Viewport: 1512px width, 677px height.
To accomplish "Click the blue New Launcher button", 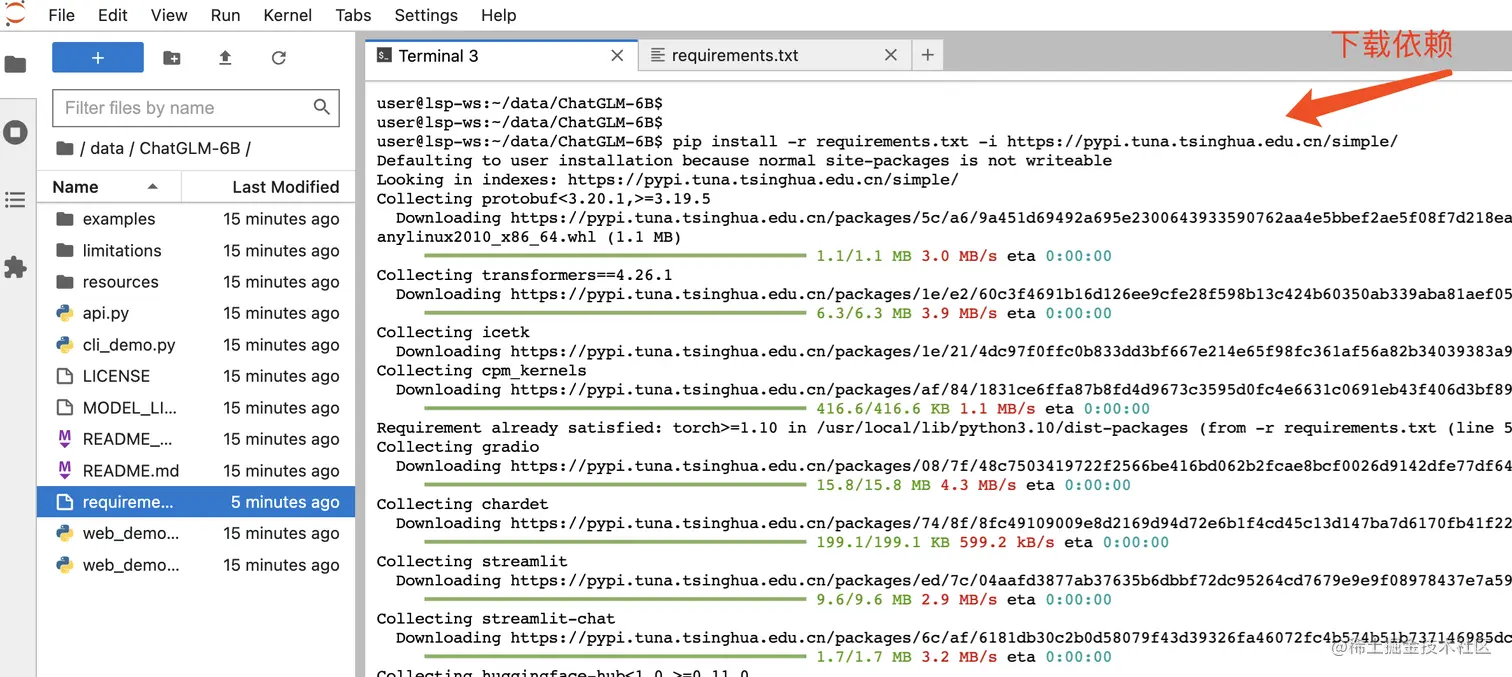I will click(x=98, y=58).
